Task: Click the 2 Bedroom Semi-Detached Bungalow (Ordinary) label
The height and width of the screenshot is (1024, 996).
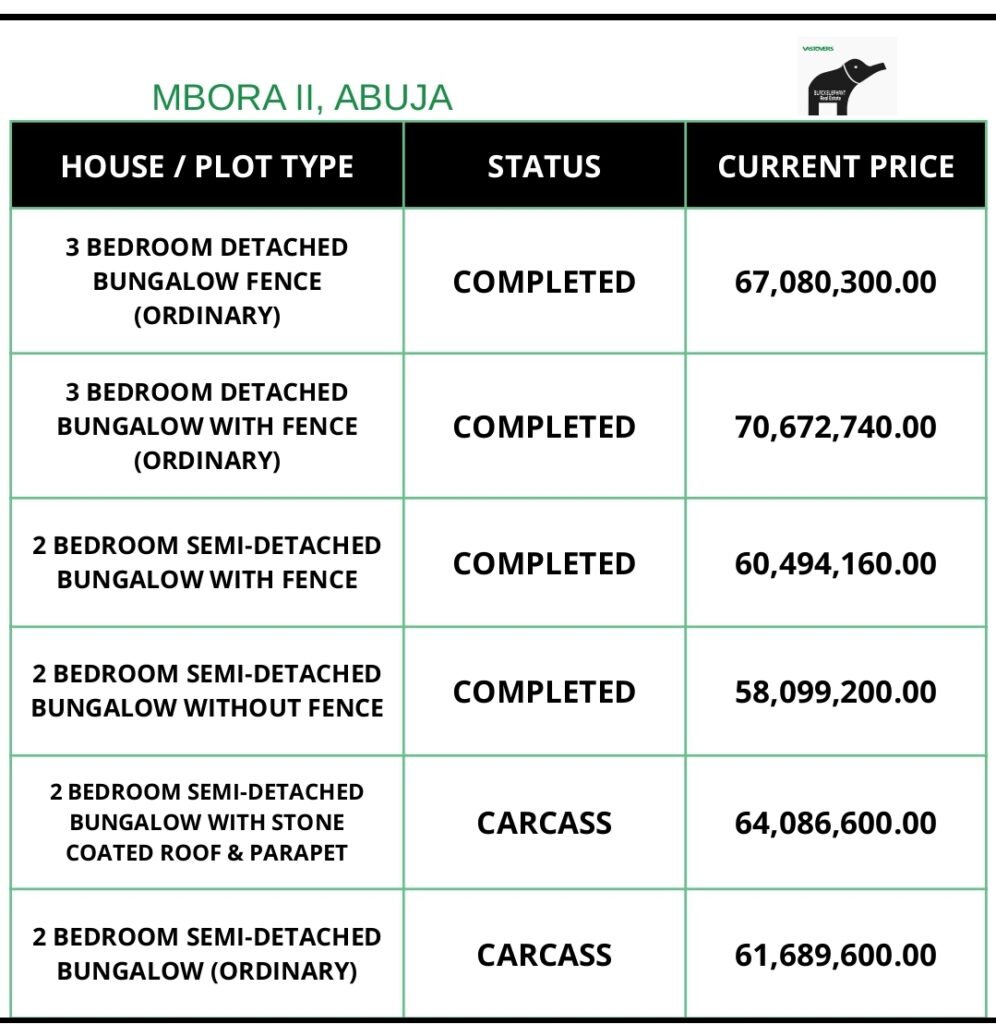Action: (x=207, y=954)
